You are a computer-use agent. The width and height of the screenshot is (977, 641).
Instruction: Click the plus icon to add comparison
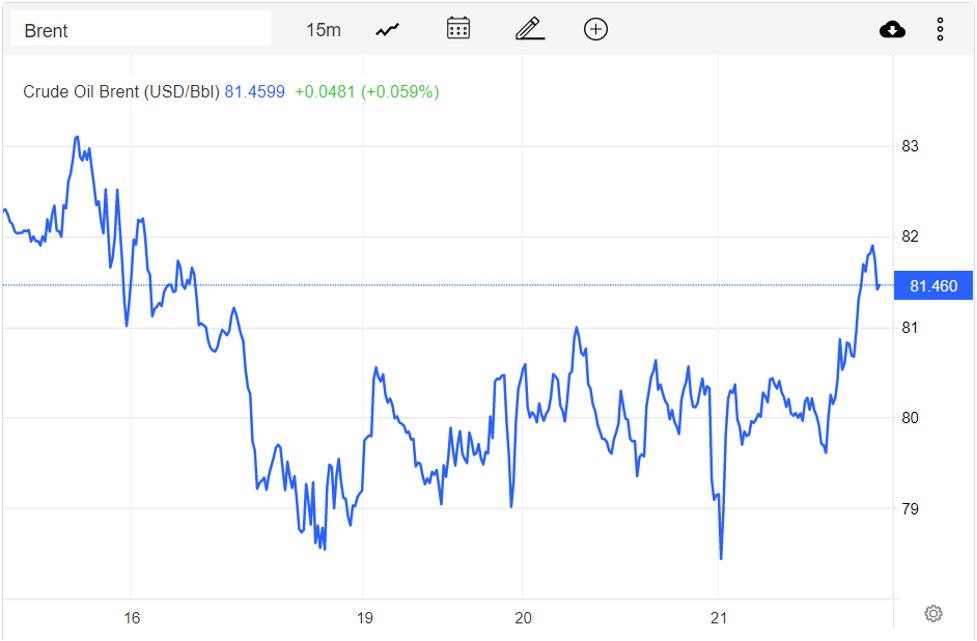(x=596, y=29)
